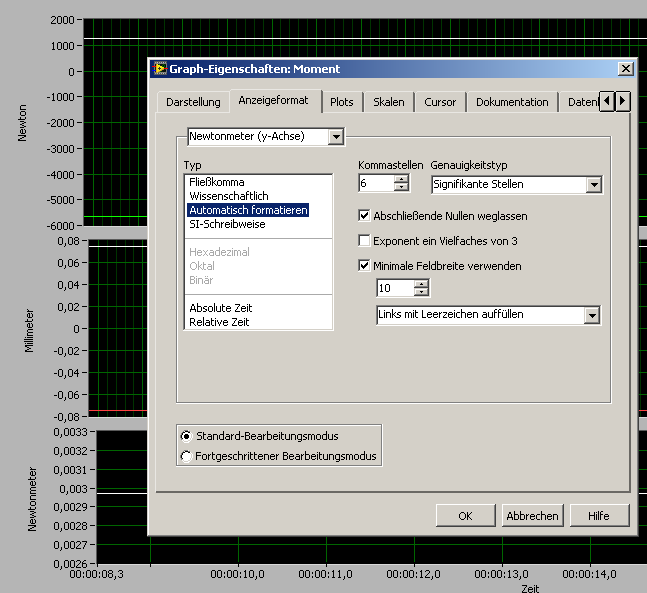Toggle Abschließende Nullen weglassen checkbox
This screenshot has width=647, height=593.
point(365,215)
